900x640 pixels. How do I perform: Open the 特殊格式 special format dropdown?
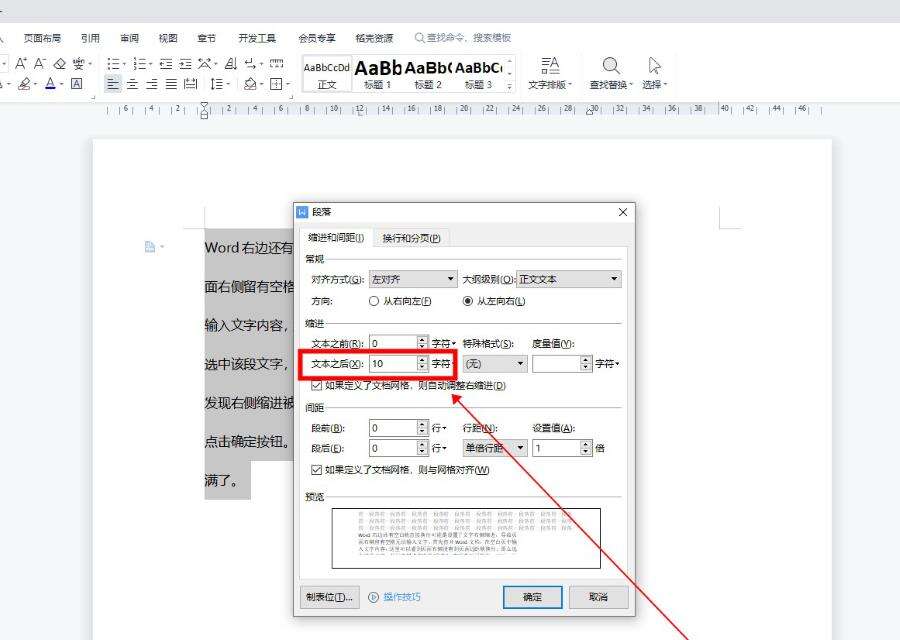495,363
